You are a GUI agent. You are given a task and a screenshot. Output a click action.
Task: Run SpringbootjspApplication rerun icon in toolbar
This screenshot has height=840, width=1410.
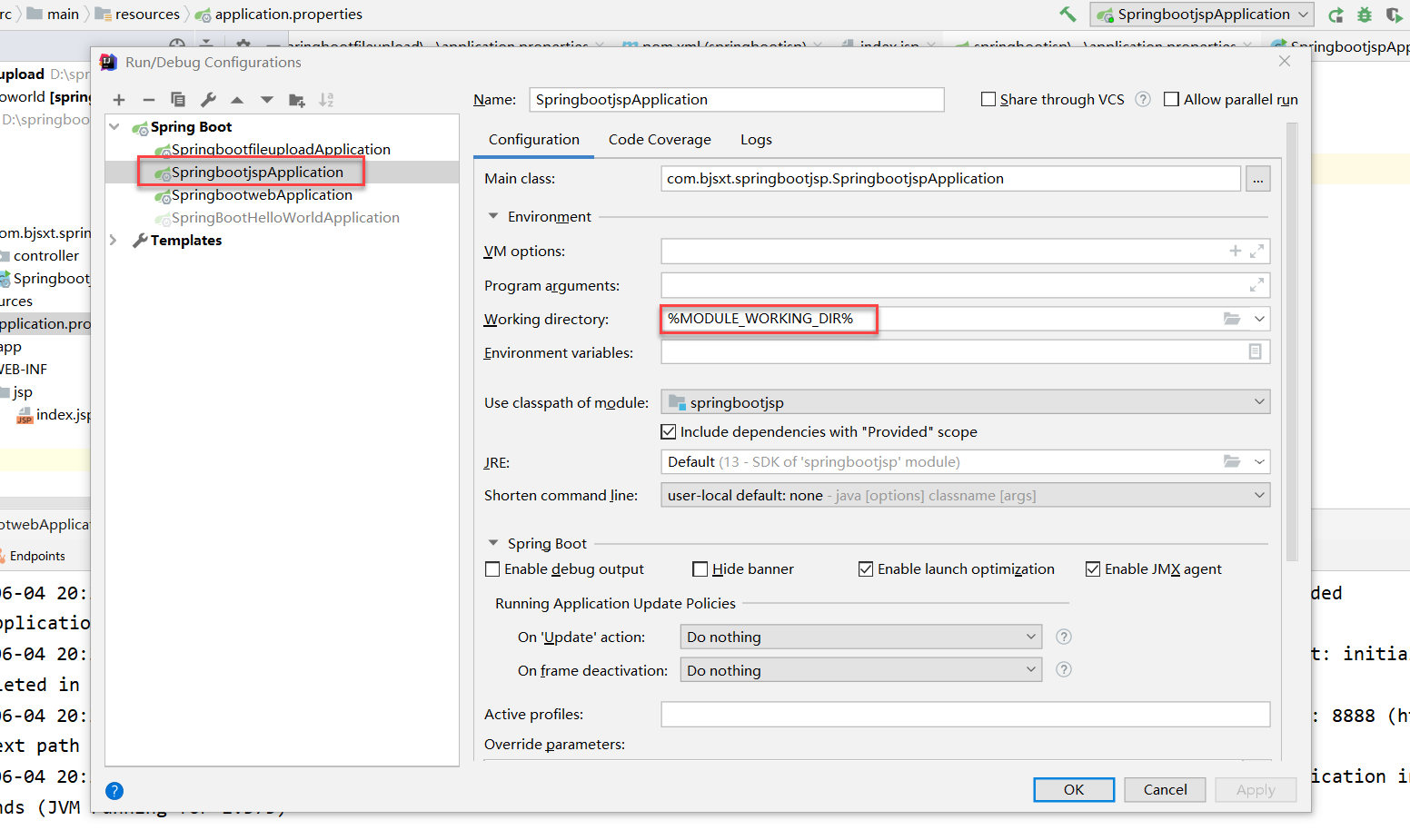(x=1336, y=15)
